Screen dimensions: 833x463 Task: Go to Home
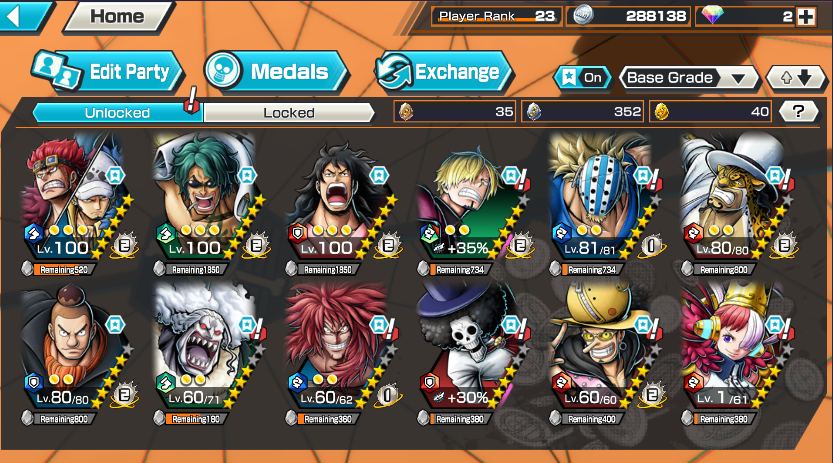pyautogui.click(x=117, y=16)
